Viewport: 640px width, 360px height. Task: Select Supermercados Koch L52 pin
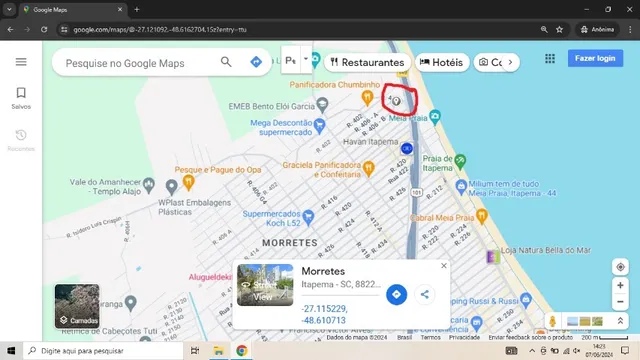(x=308, y=217)
